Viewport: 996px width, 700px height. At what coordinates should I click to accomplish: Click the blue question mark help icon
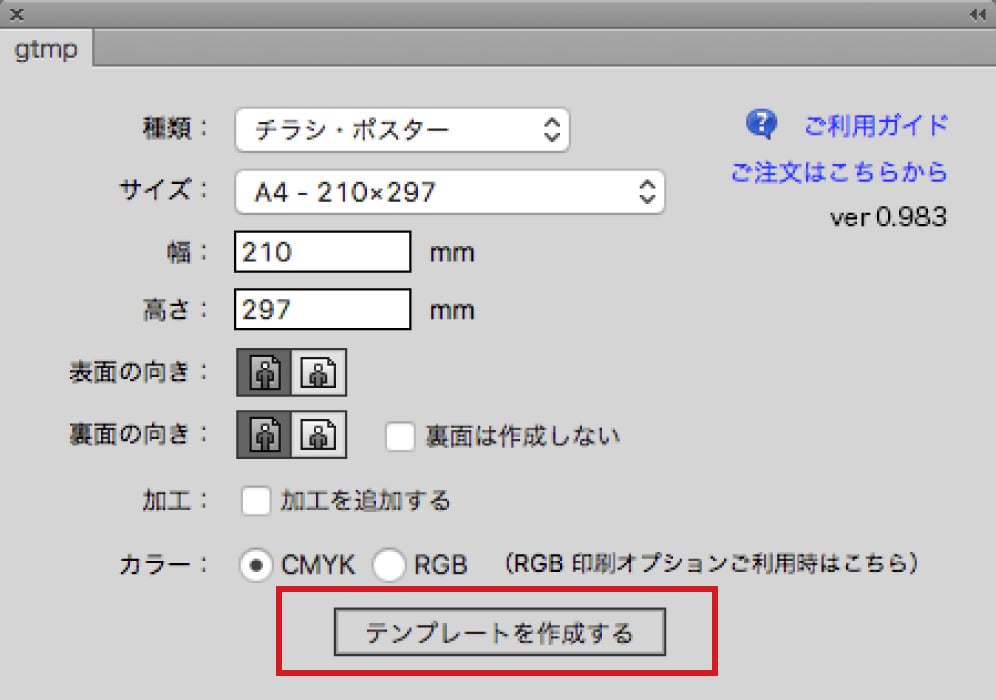(761, 125)
